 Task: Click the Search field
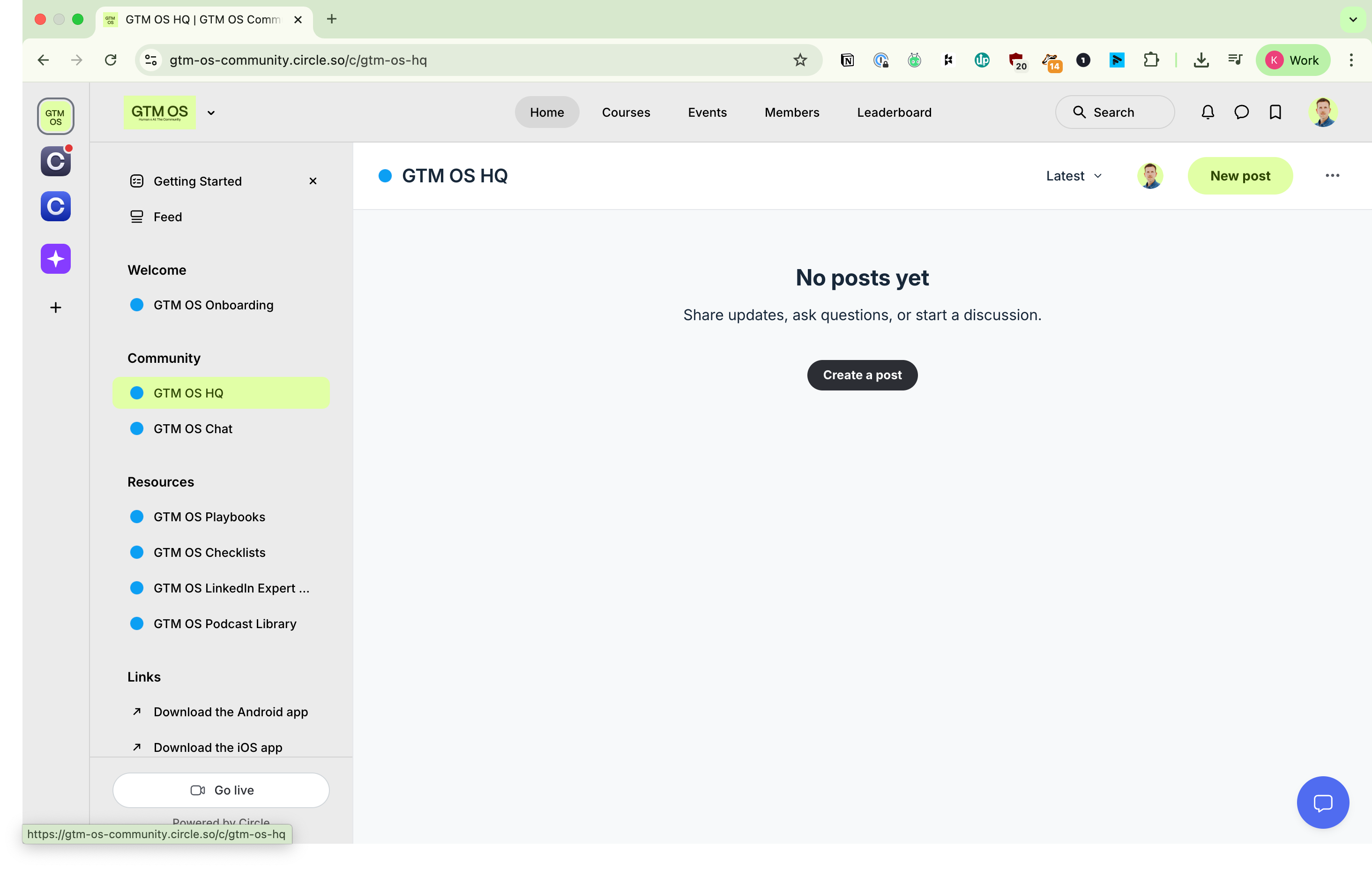[1114, 112]
